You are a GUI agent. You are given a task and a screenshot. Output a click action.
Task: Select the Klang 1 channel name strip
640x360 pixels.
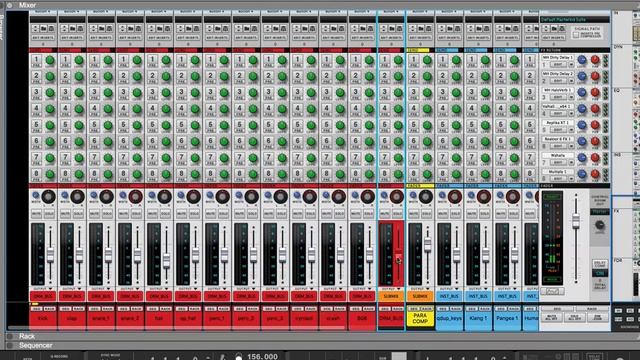[x=478, y=318]
